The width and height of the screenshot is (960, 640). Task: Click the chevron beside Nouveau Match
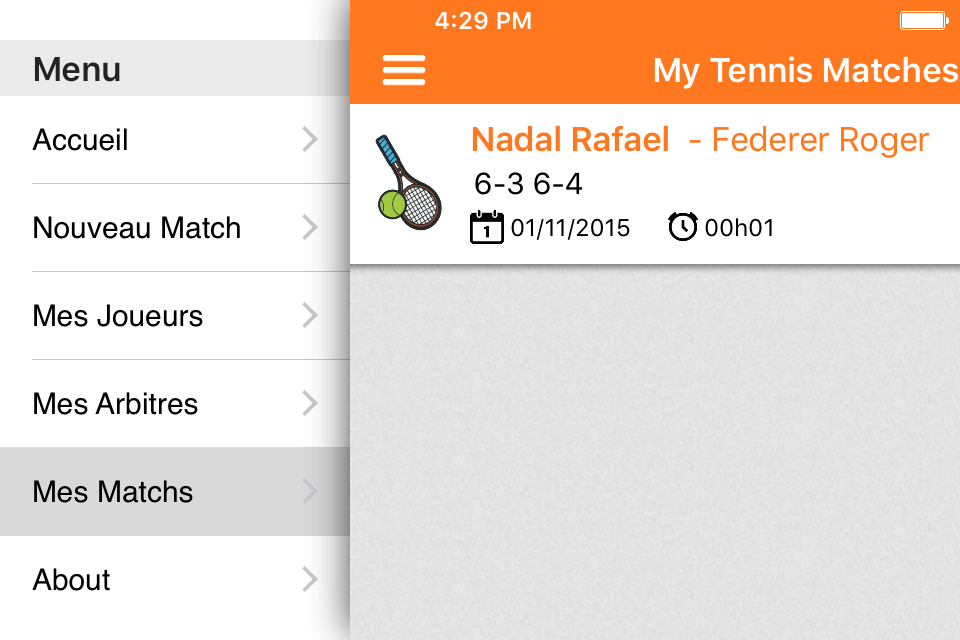(x=310, y=228)
